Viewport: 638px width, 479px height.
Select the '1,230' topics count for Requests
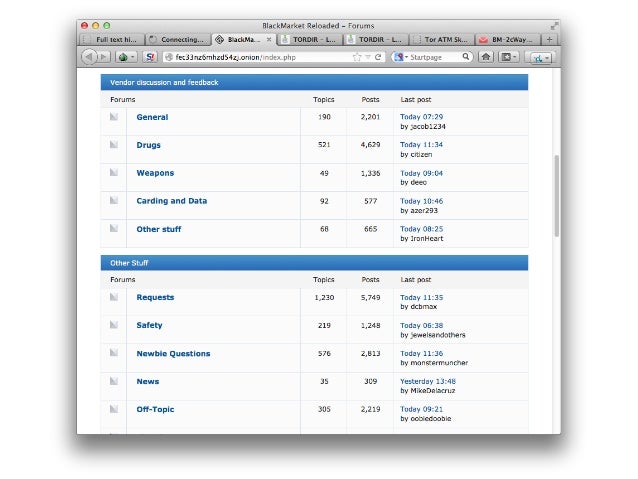pyautogui.click(x=324, y=297)
